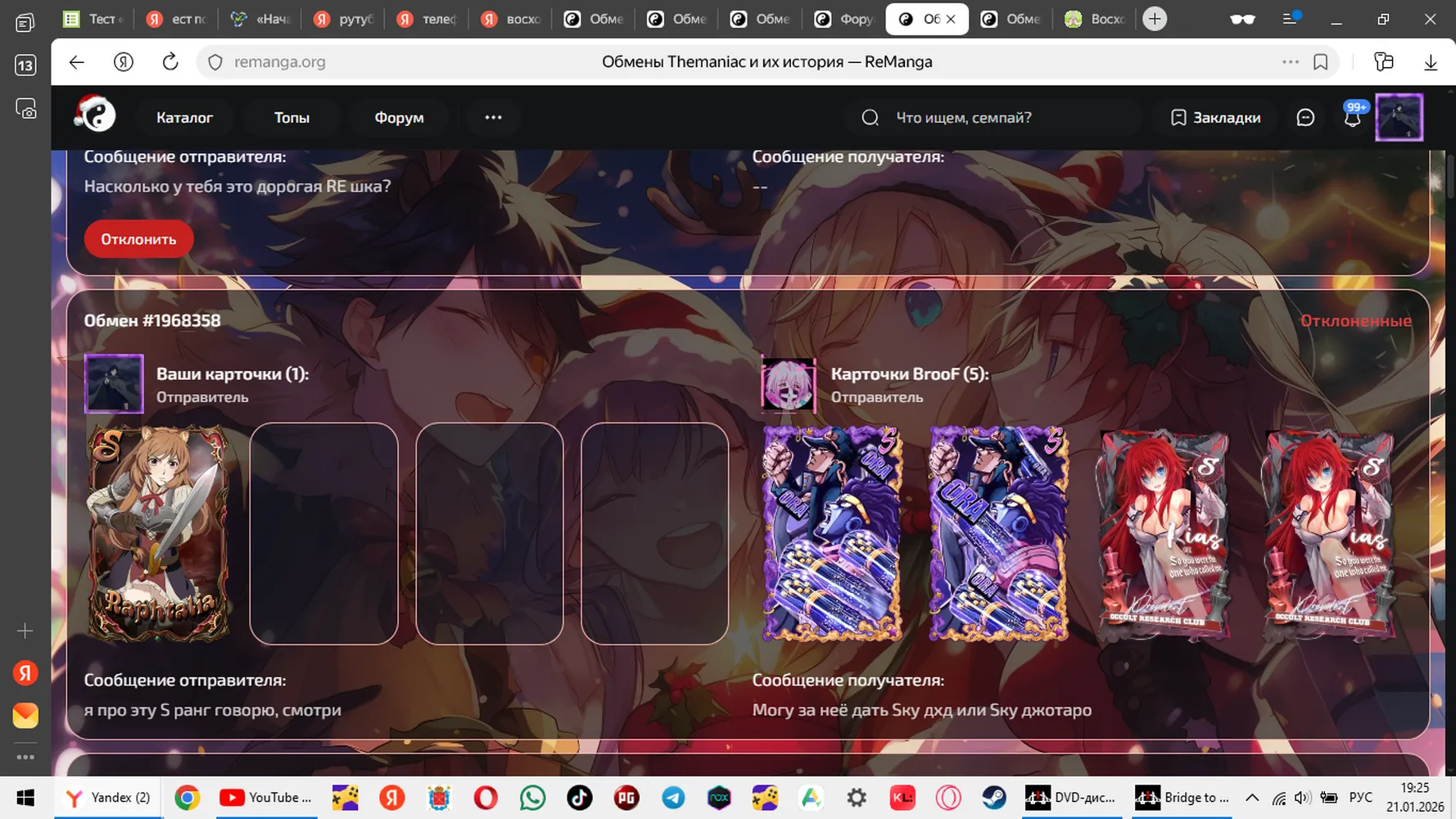The height and width of the screenshot is (819, 1456).
Task: Open the Yandex home button in toolbar
Action: point(124,62)
